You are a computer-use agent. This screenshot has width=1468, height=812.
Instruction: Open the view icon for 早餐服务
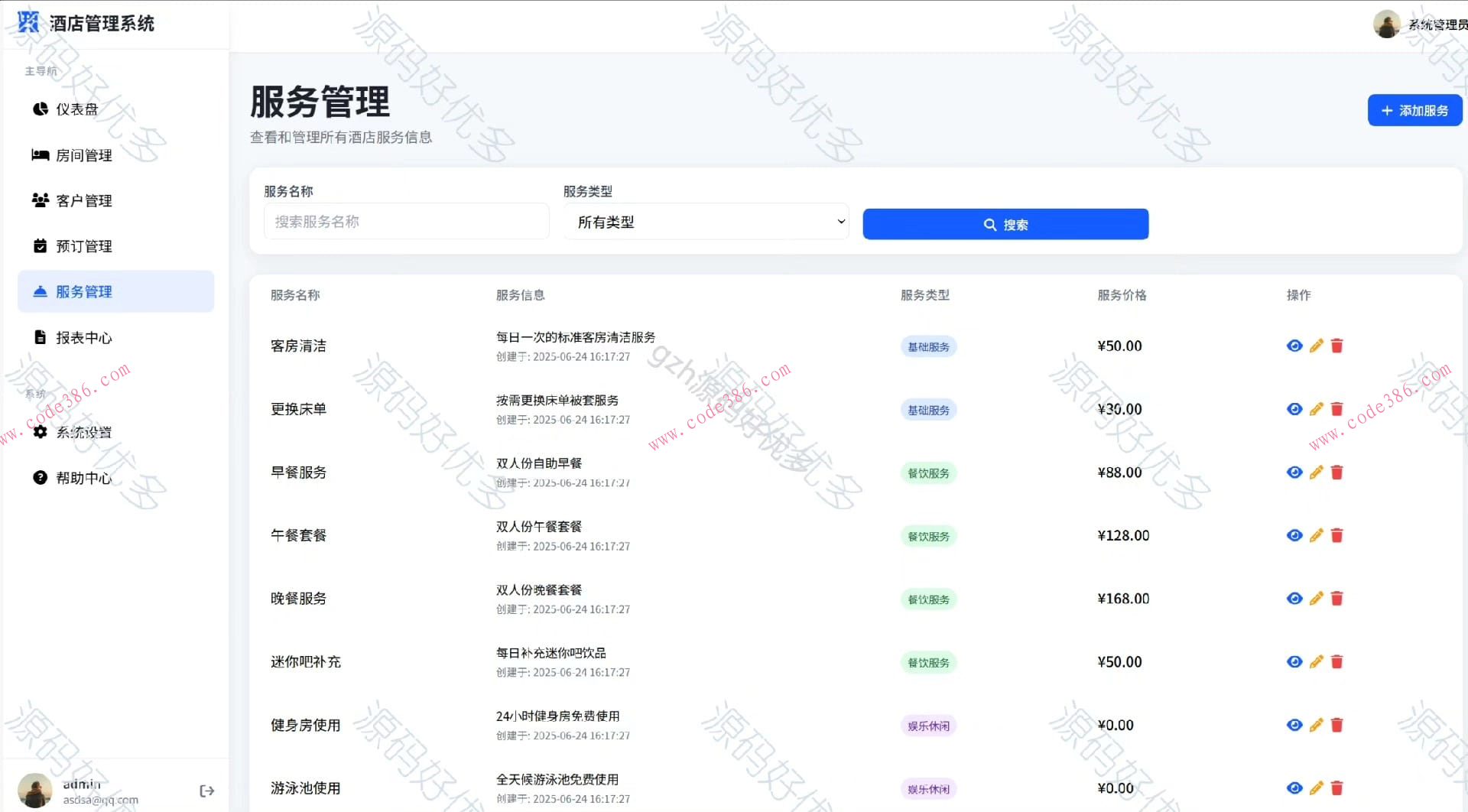point(1294,472)
